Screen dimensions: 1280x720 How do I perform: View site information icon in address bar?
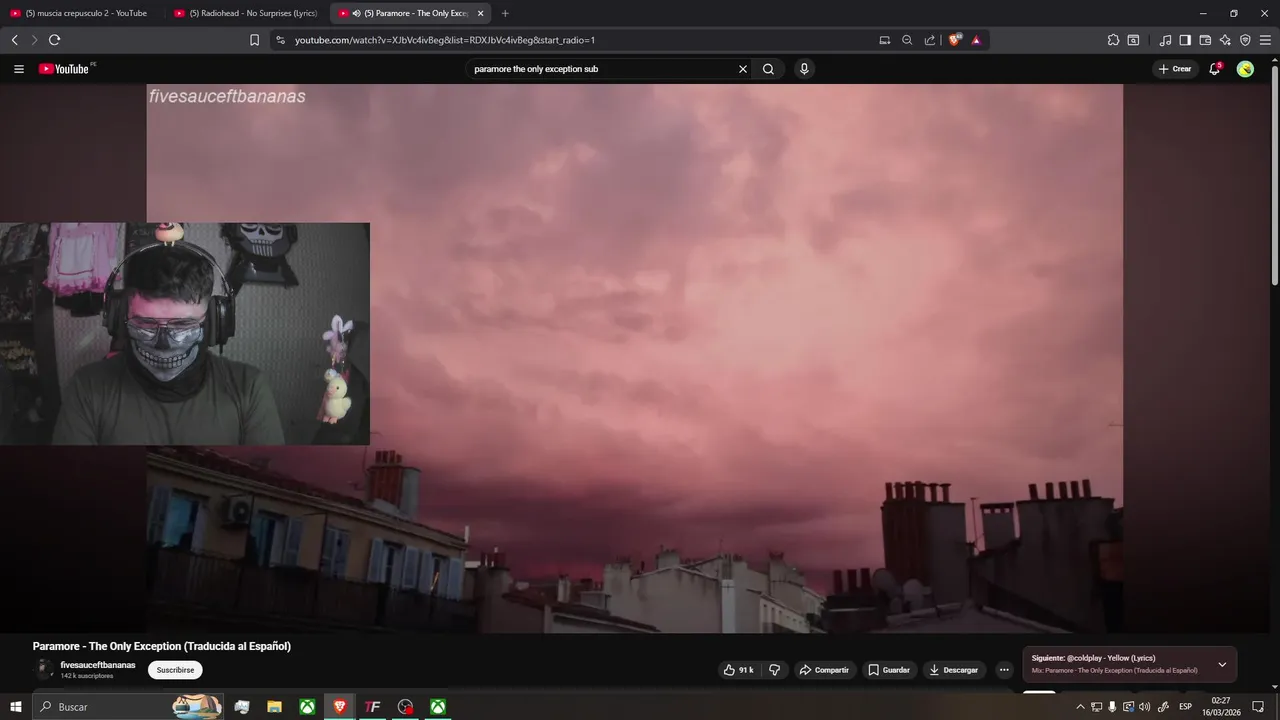point(280,40)
